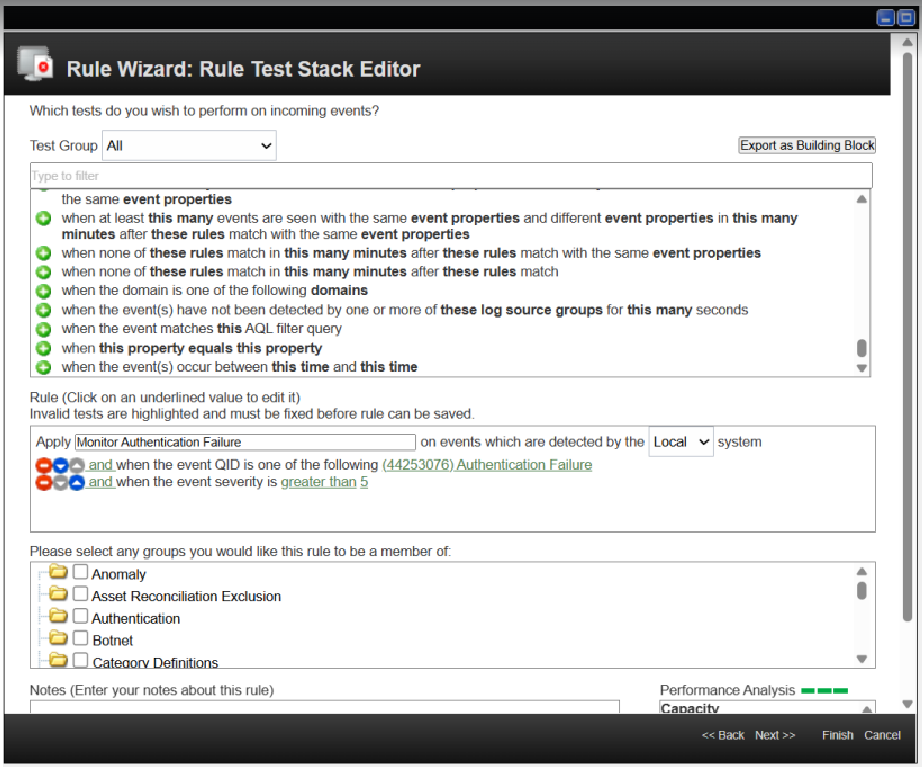The width and height of the screenshot is (922, 767).
Task: Add the 'property equals this property' test
Action: pos(43,348)
